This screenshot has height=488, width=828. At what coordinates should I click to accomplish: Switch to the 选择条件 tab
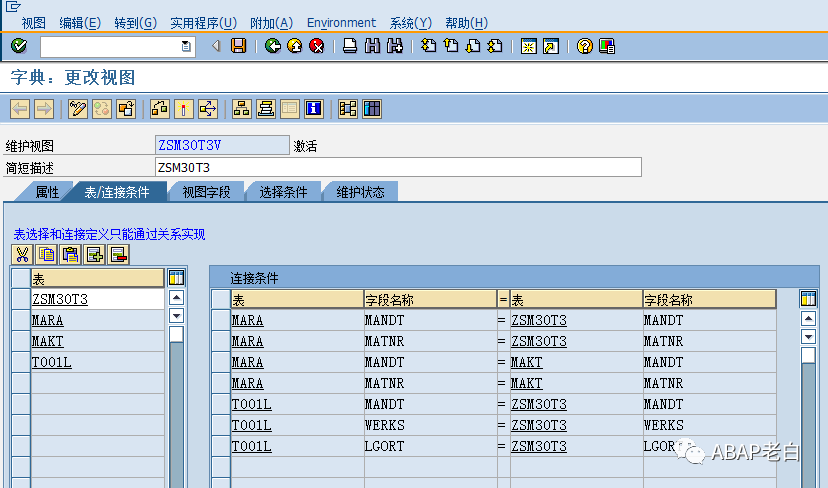coord(284,192)
